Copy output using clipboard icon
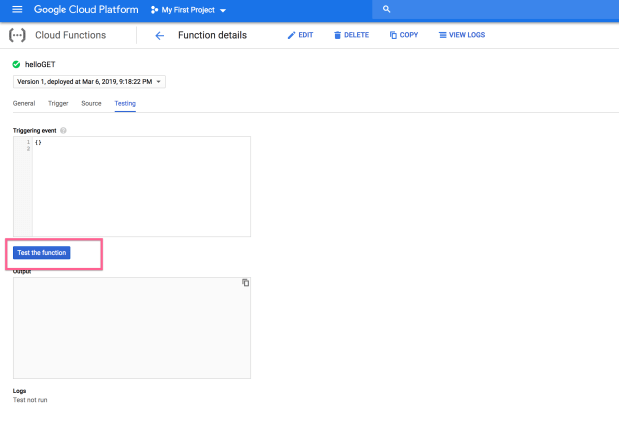619x426 pixels. (246, 283)
